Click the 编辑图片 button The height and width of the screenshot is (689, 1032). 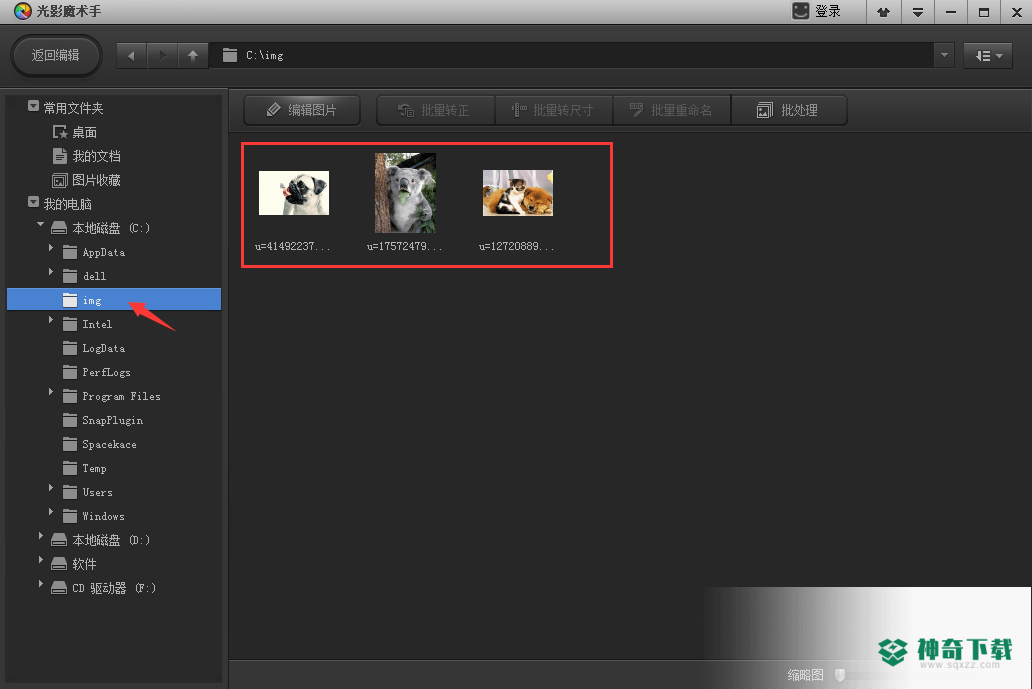[x=302, y=110]
